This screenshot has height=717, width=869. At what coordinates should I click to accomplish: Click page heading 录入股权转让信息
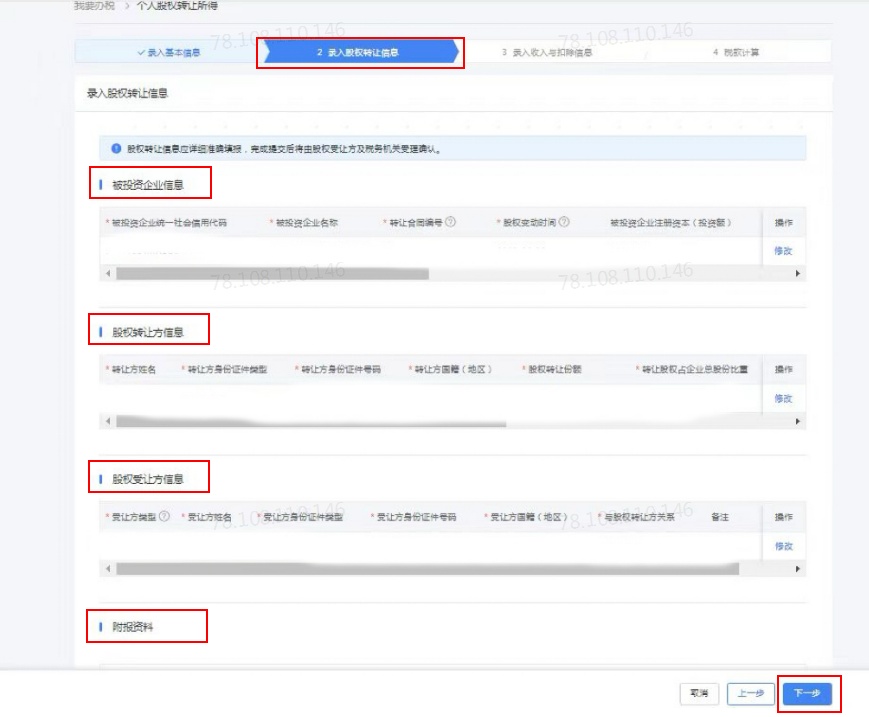[x=127, y=94]
